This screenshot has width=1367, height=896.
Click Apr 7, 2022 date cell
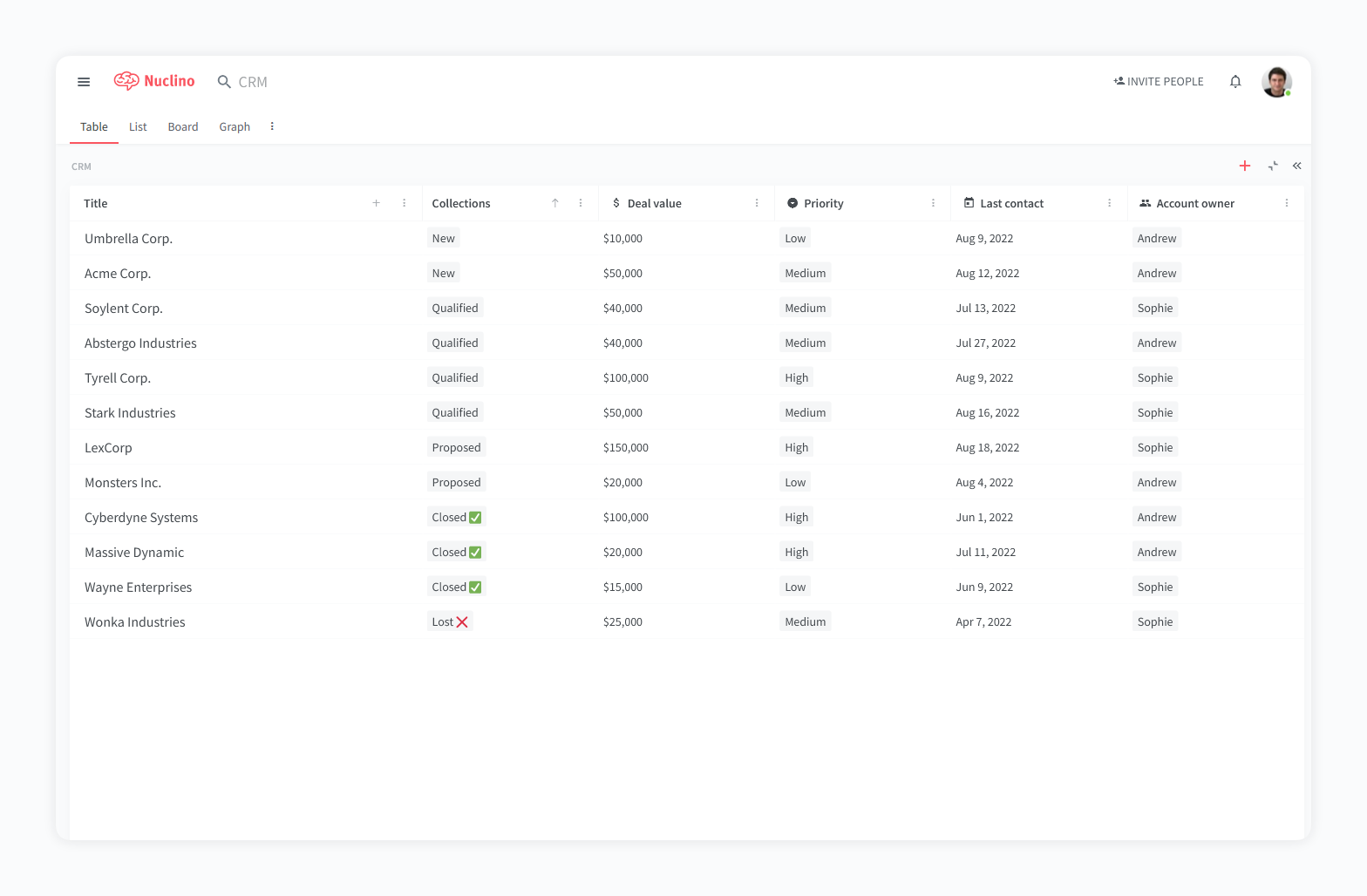[x=983, y=622]
